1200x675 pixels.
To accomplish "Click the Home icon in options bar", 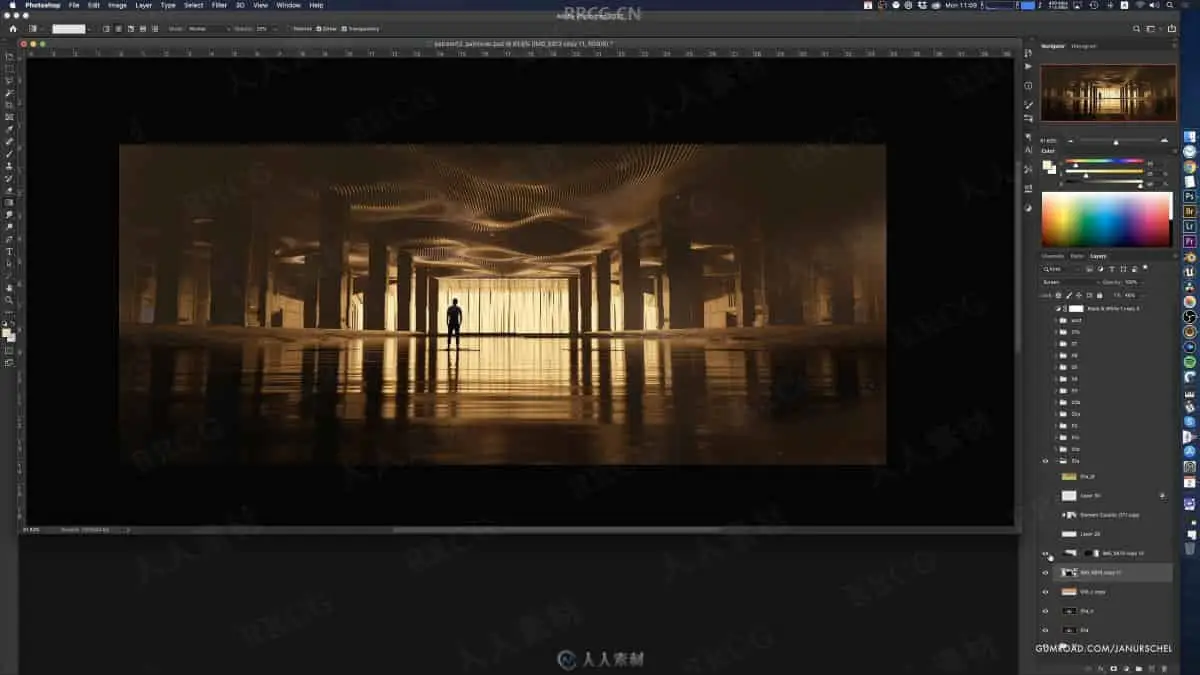I will coord(13,28).
